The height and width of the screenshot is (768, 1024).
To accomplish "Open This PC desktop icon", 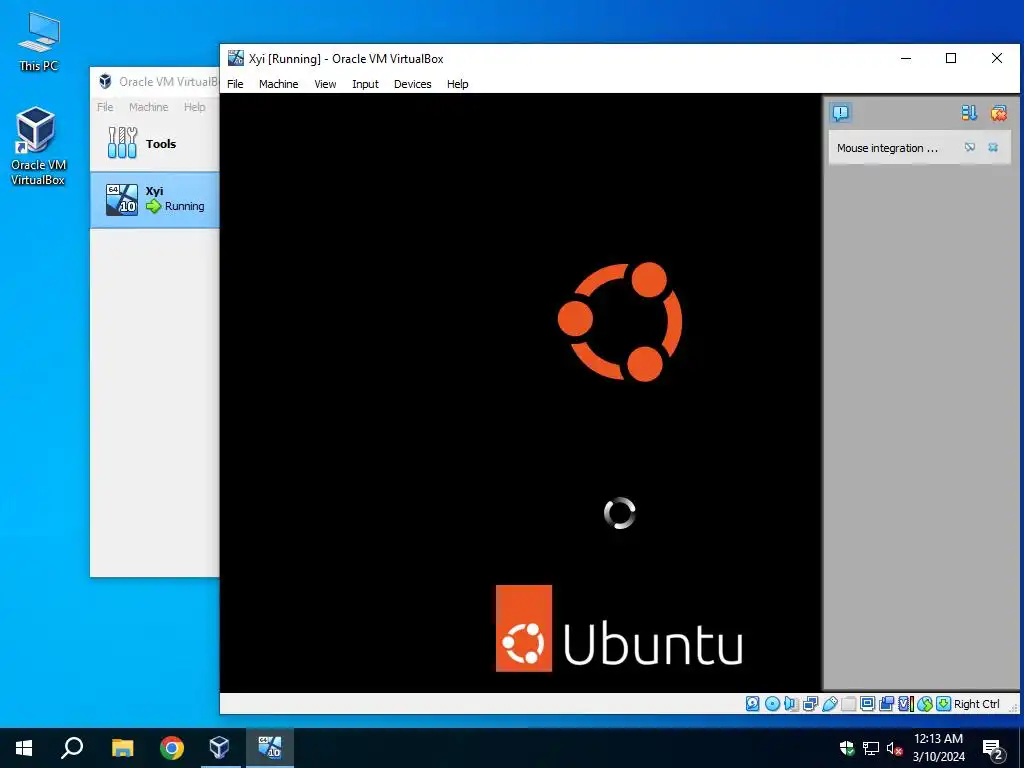I will coord(39,40).
